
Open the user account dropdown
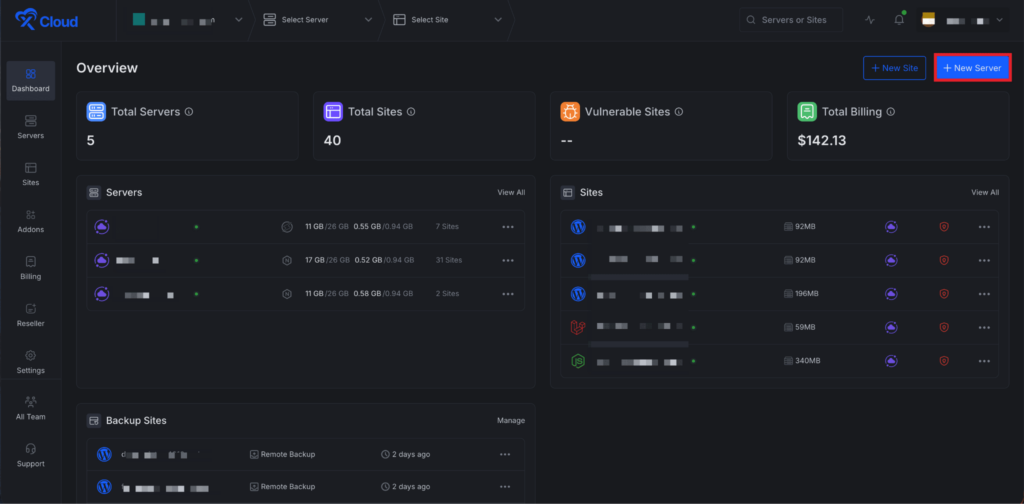click(x=964, y=20)
